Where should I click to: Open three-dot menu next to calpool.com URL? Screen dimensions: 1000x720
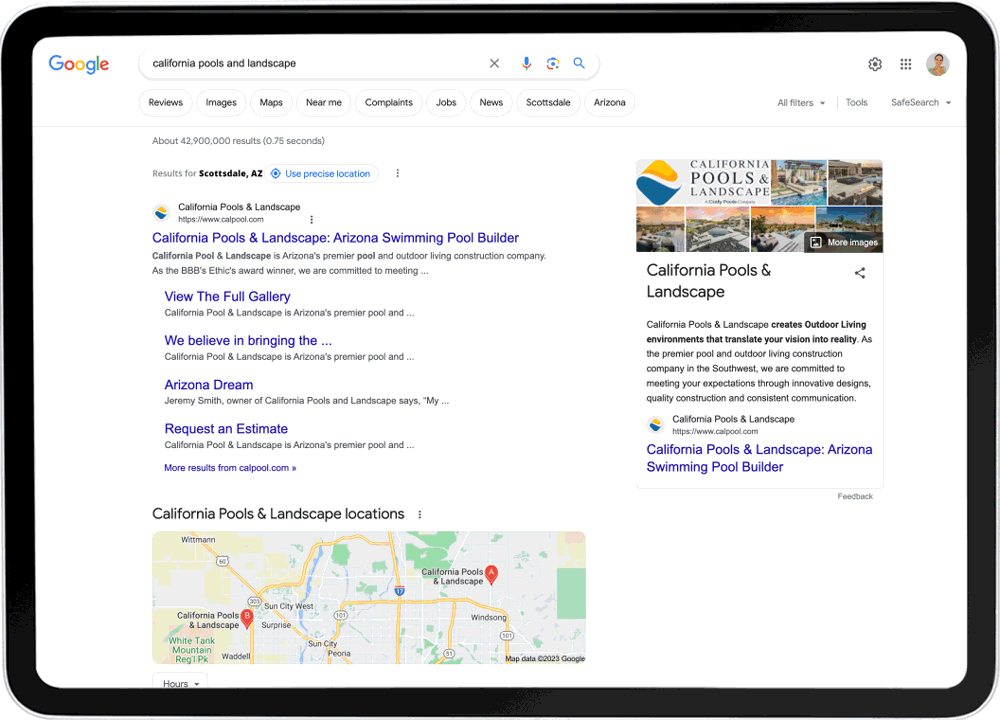311,219
